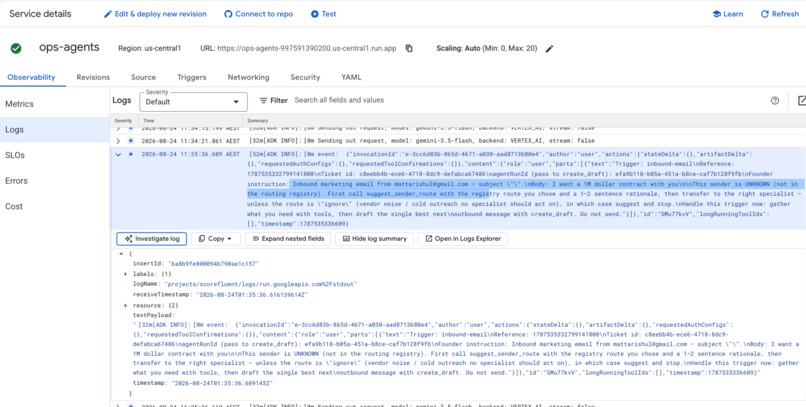Go to the Networking tab
The image size is (806, 407).
coord(248,77)
